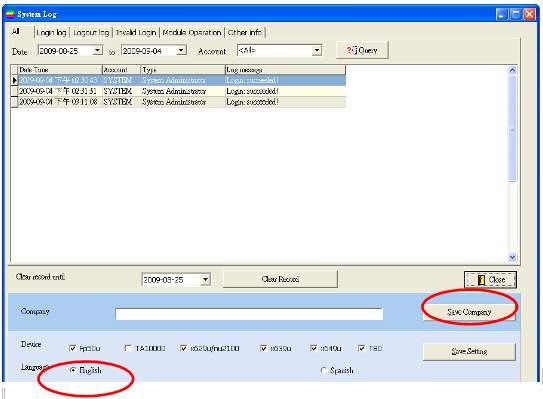
Task: Open the Logout log tab
Action: 91,32
